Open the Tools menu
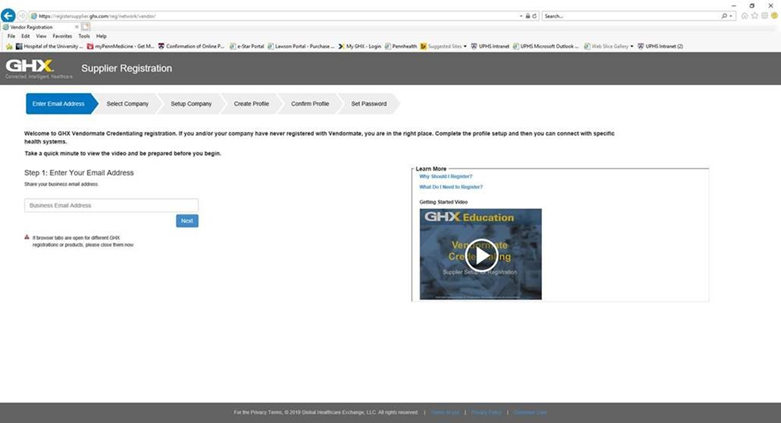Screen dimensions: 781x423 tap(84, 36)
